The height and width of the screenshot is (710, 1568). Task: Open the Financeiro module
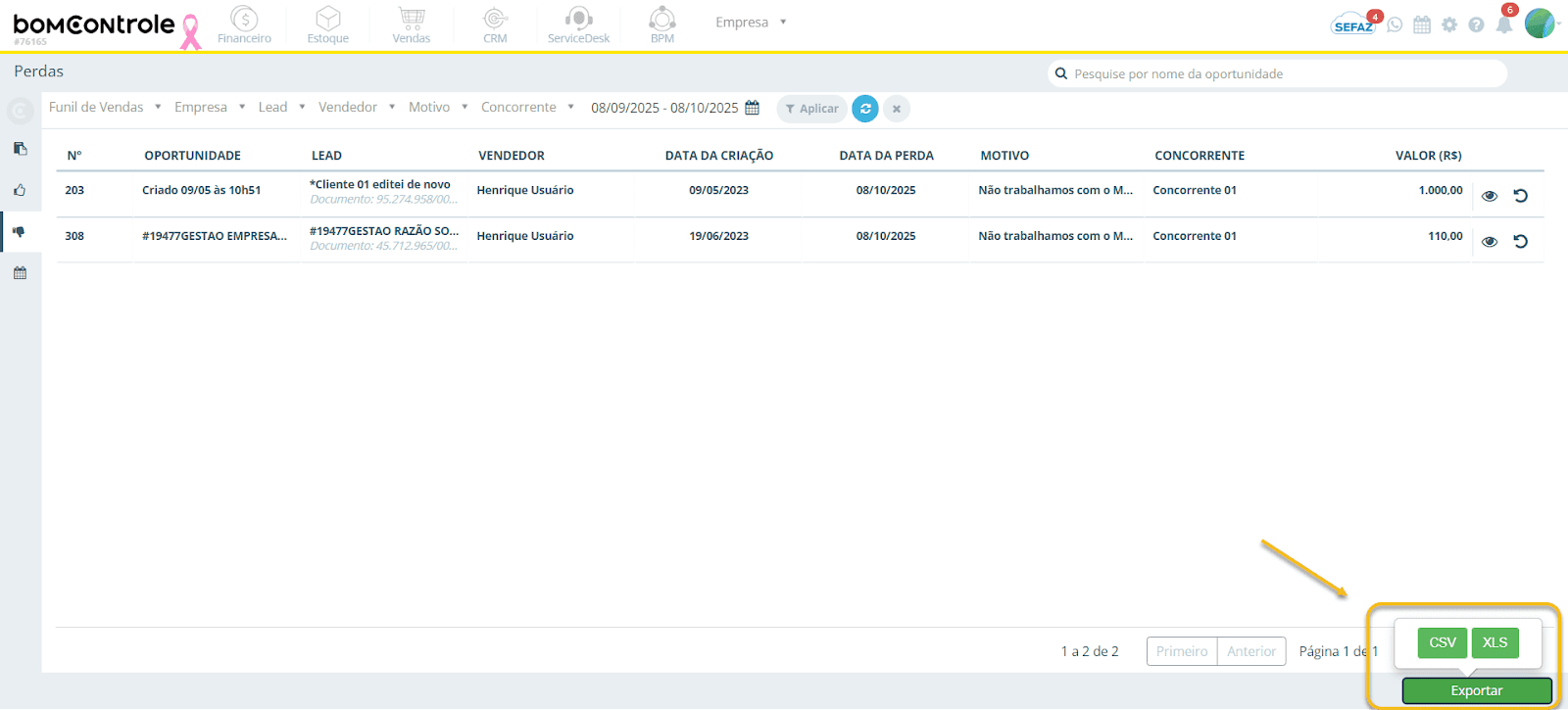point(244,25)
